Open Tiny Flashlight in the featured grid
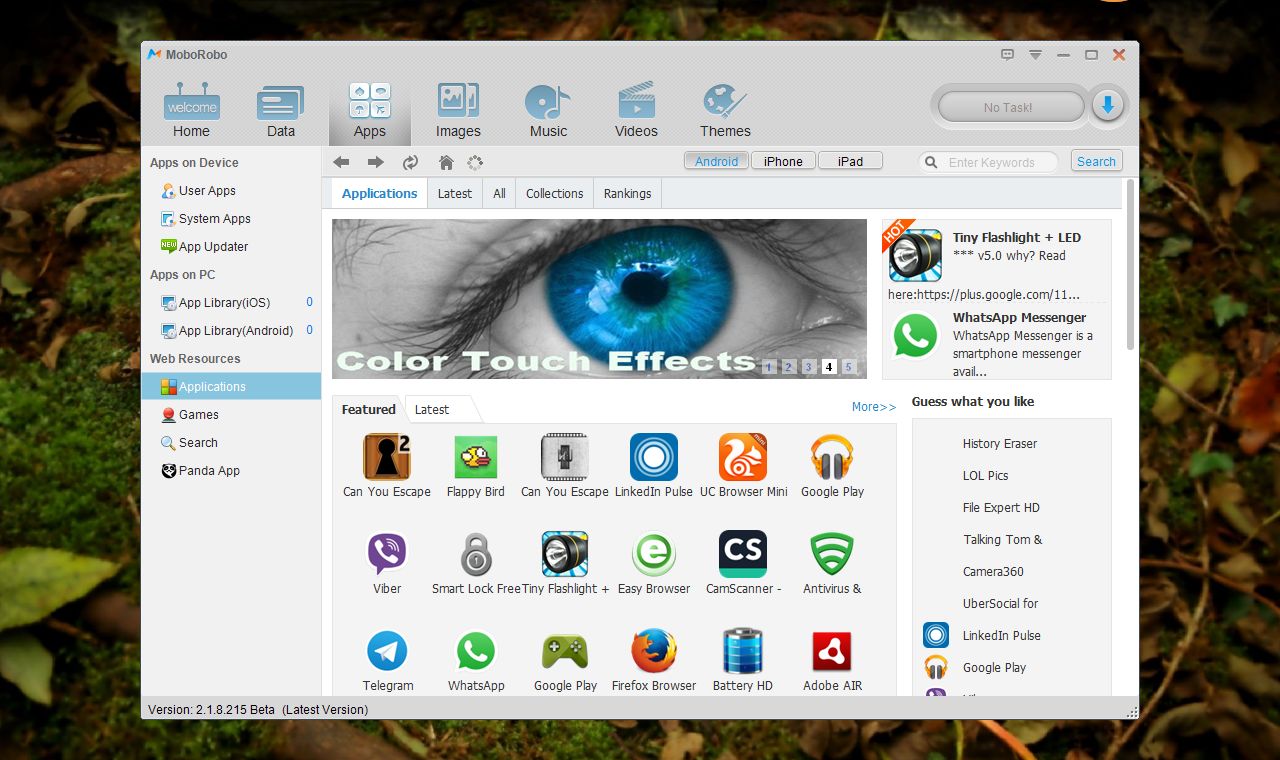 (565, 564)
